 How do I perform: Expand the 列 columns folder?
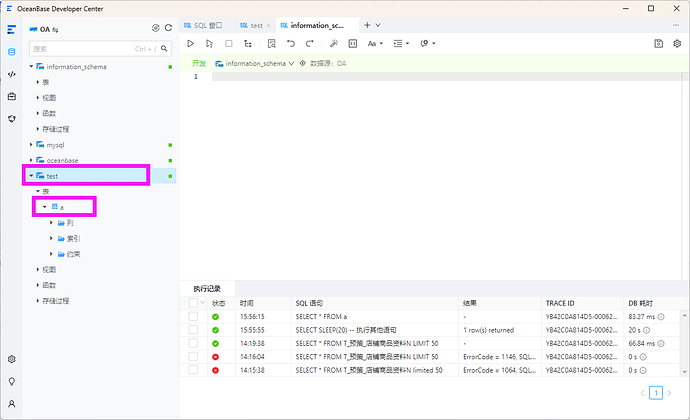click(51, 223)
